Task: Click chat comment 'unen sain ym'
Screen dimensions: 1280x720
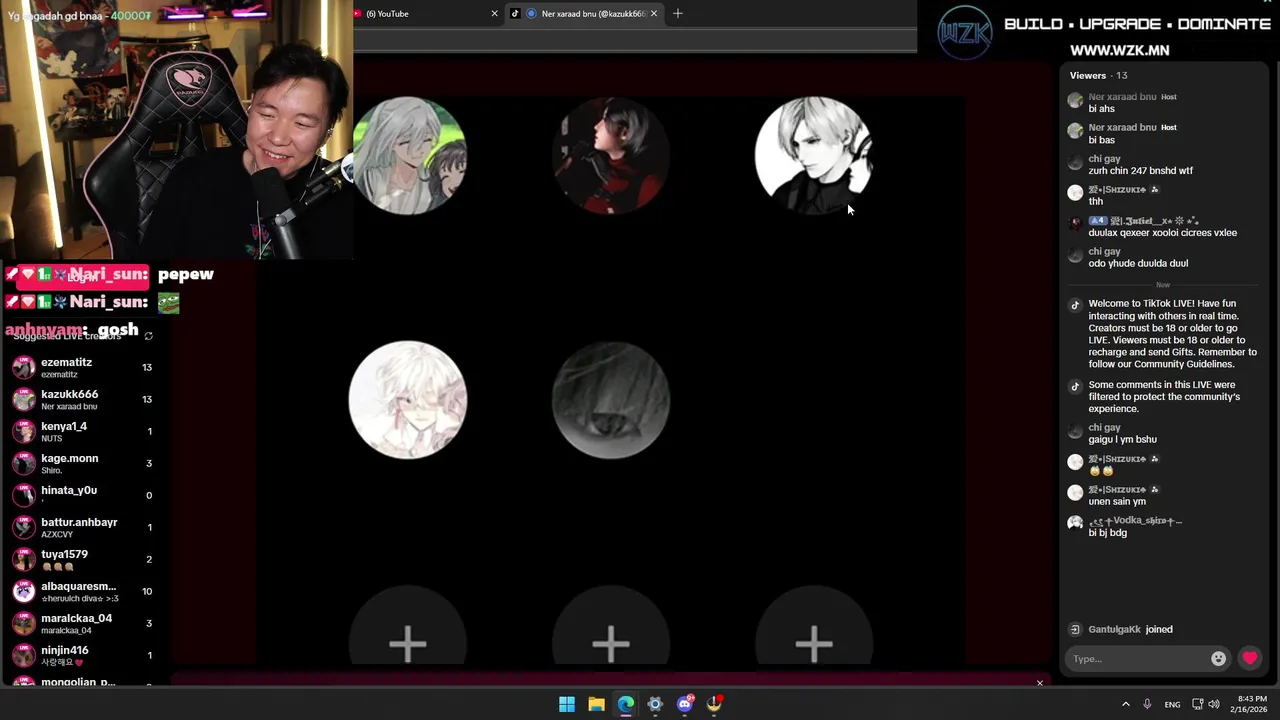Action: click(x=1117, y=501)
